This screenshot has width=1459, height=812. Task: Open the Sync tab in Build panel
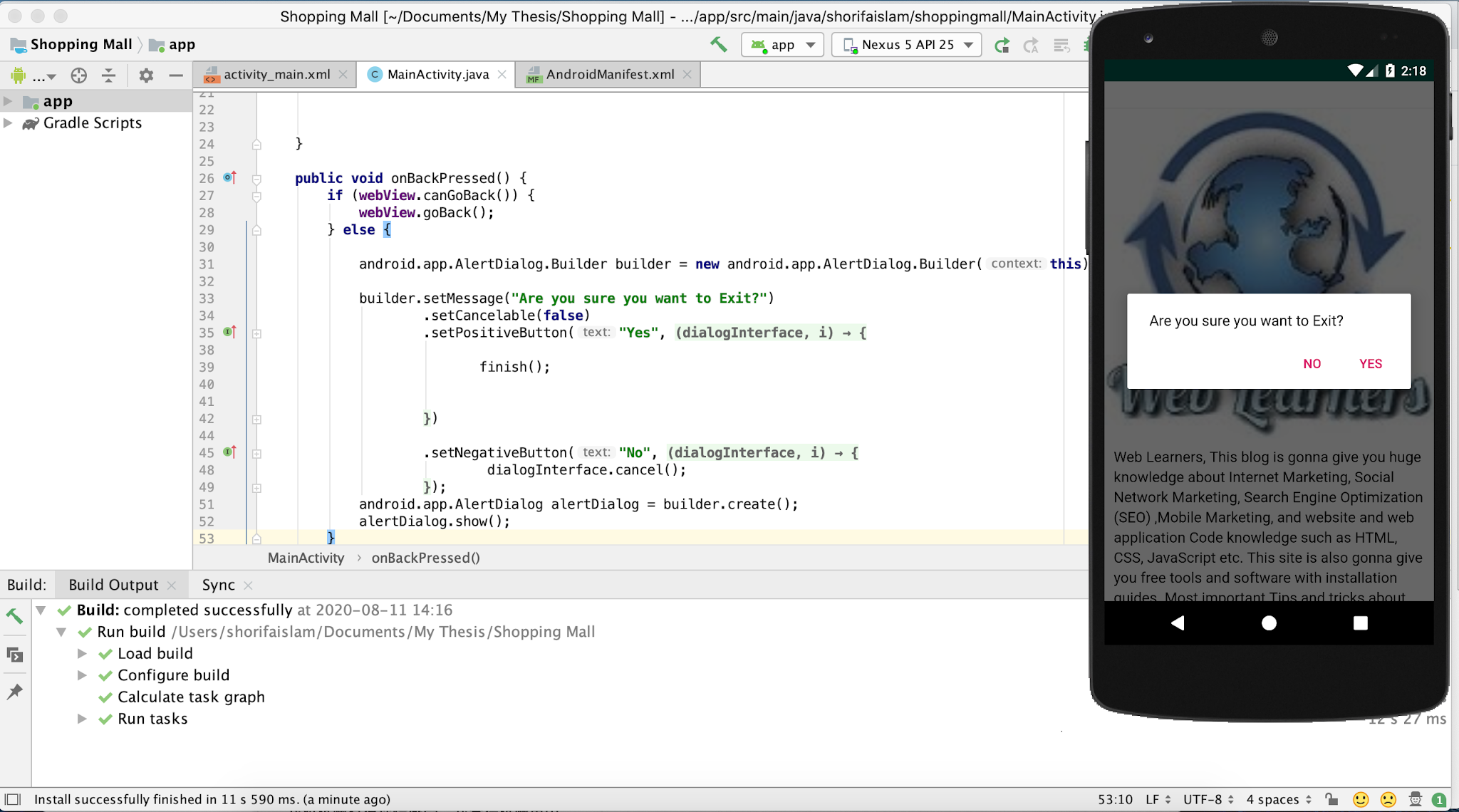coord(217,584)
